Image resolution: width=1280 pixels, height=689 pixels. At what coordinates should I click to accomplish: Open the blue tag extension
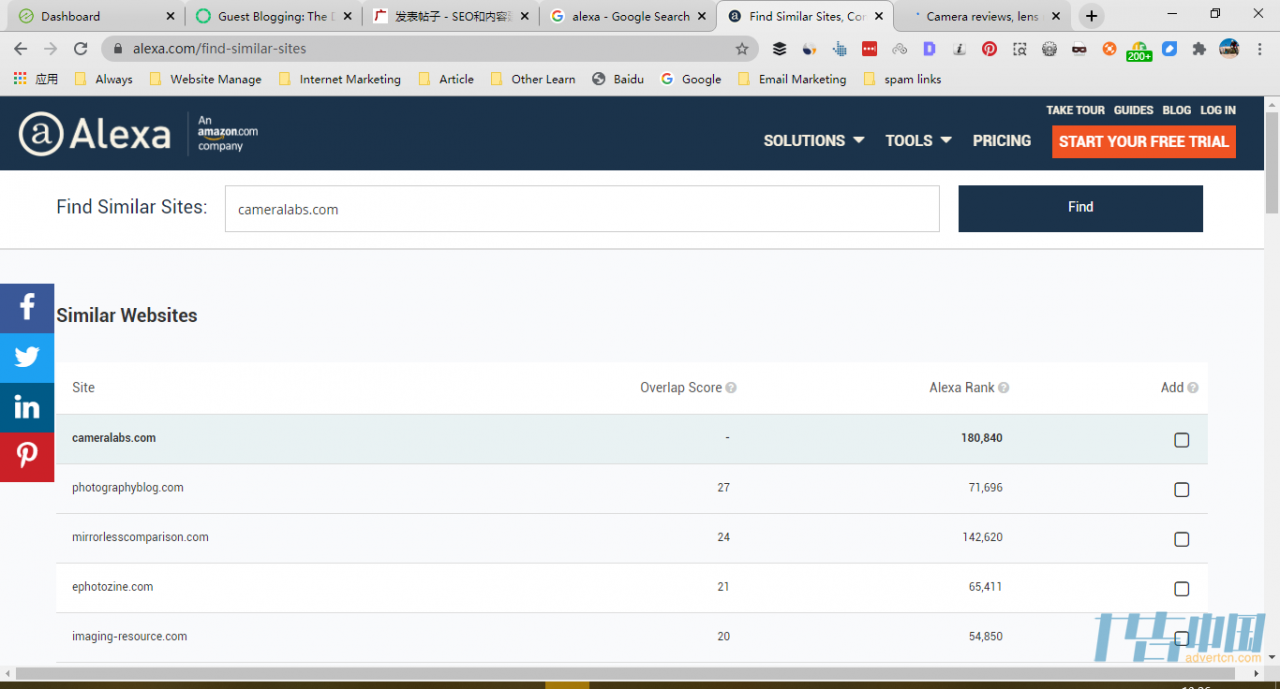(x=1169, y=48)
